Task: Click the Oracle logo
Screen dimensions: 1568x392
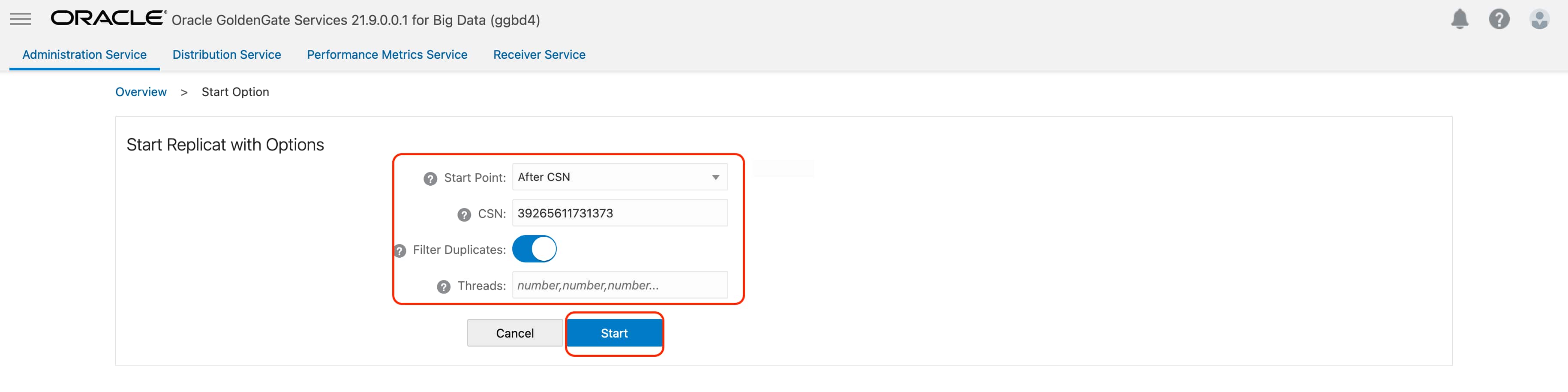Action: (x=108, y=18)
